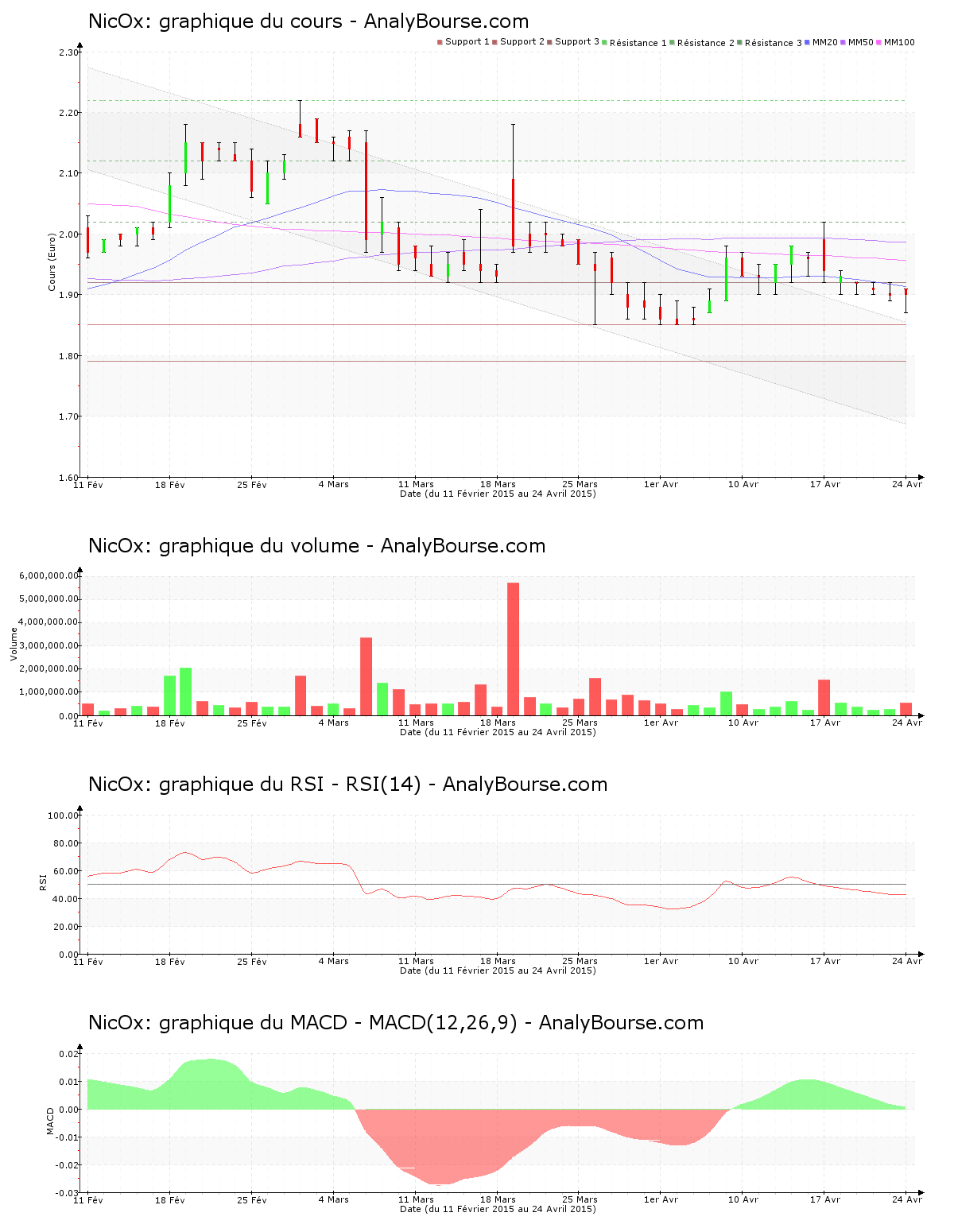This screenshot has width=954, height=1232.
Task: Click the 2.30 price axis value
Action: (68, 52)
